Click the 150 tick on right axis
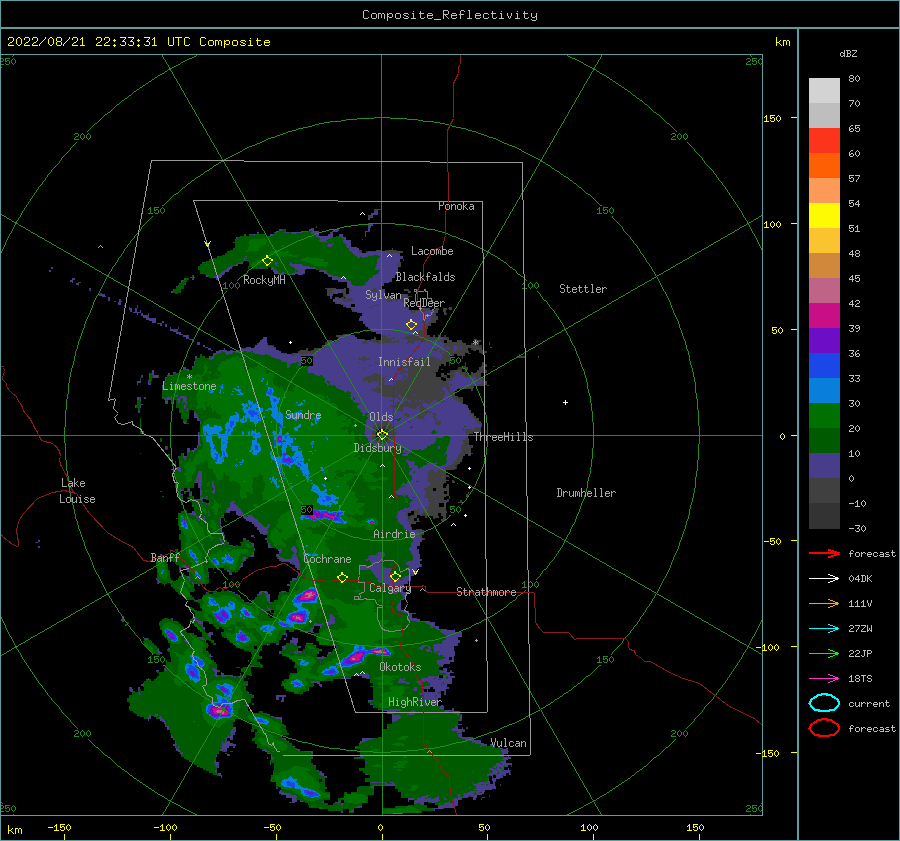The height and width of the screenshot is (841, 900). click(x=772, y=118)
